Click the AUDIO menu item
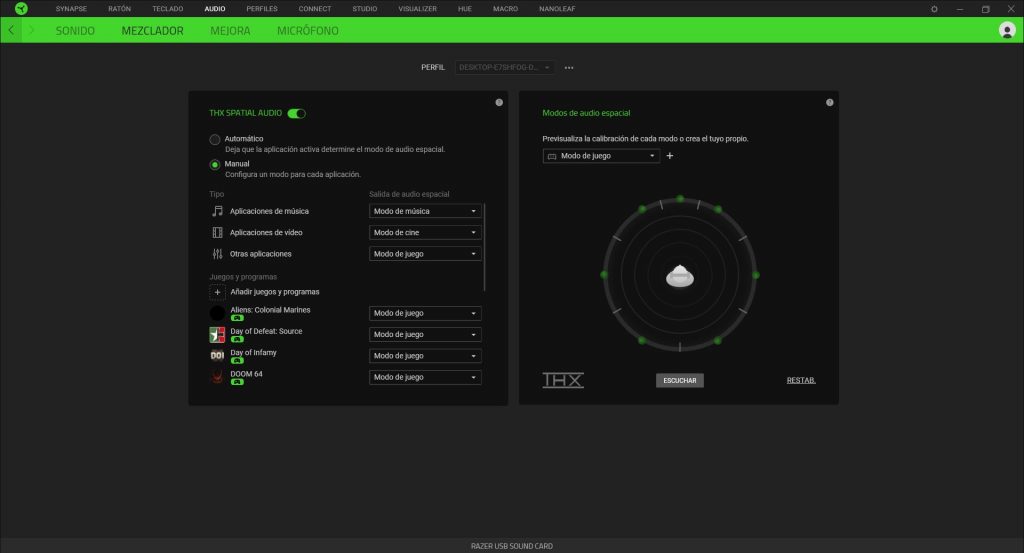 pyautogui.click(x=215, y=9)
